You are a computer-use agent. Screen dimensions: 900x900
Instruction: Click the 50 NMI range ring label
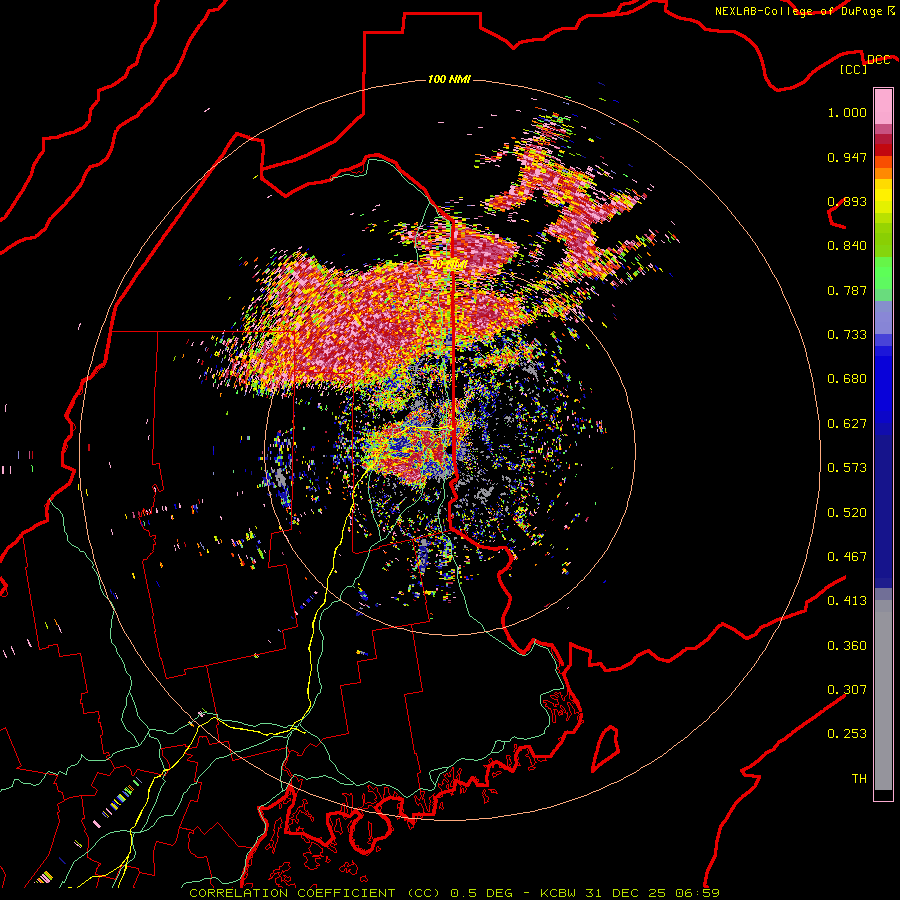(448, 265)
